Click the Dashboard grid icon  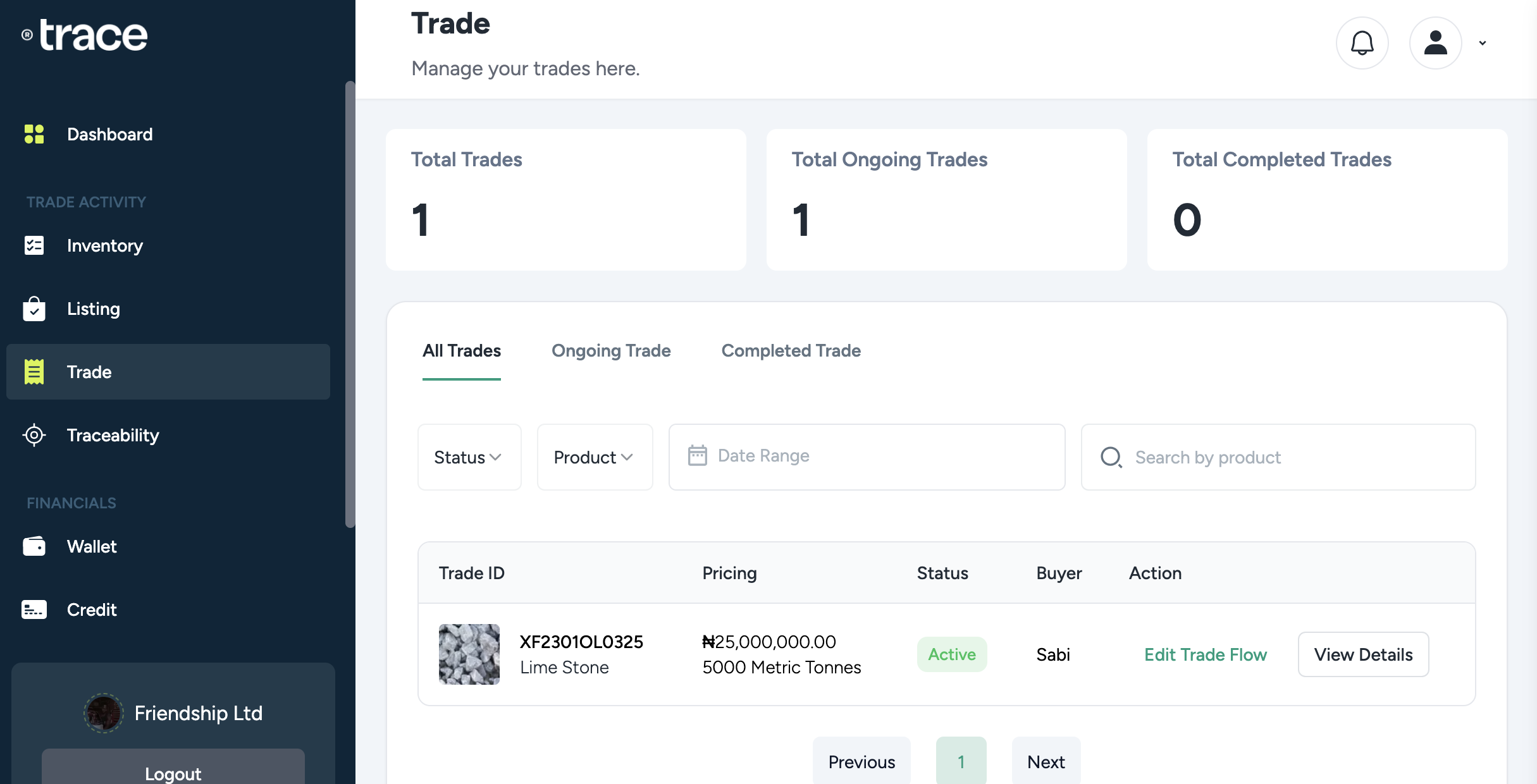34,134
